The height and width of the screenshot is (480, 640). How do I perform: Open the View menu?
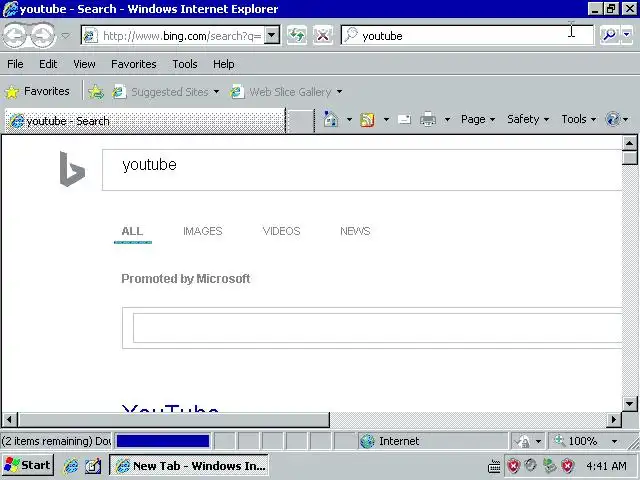[84, 64]
